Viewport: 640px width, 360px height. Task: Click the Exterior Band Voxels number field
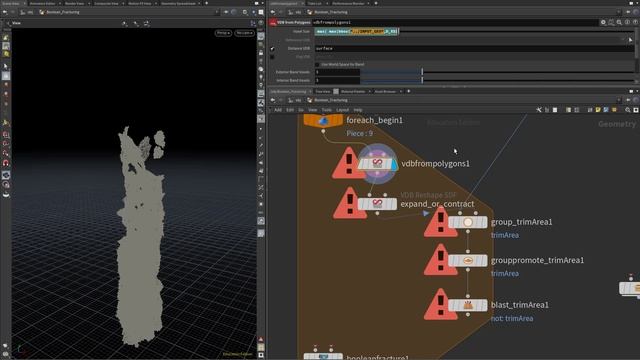pos(337,72)
